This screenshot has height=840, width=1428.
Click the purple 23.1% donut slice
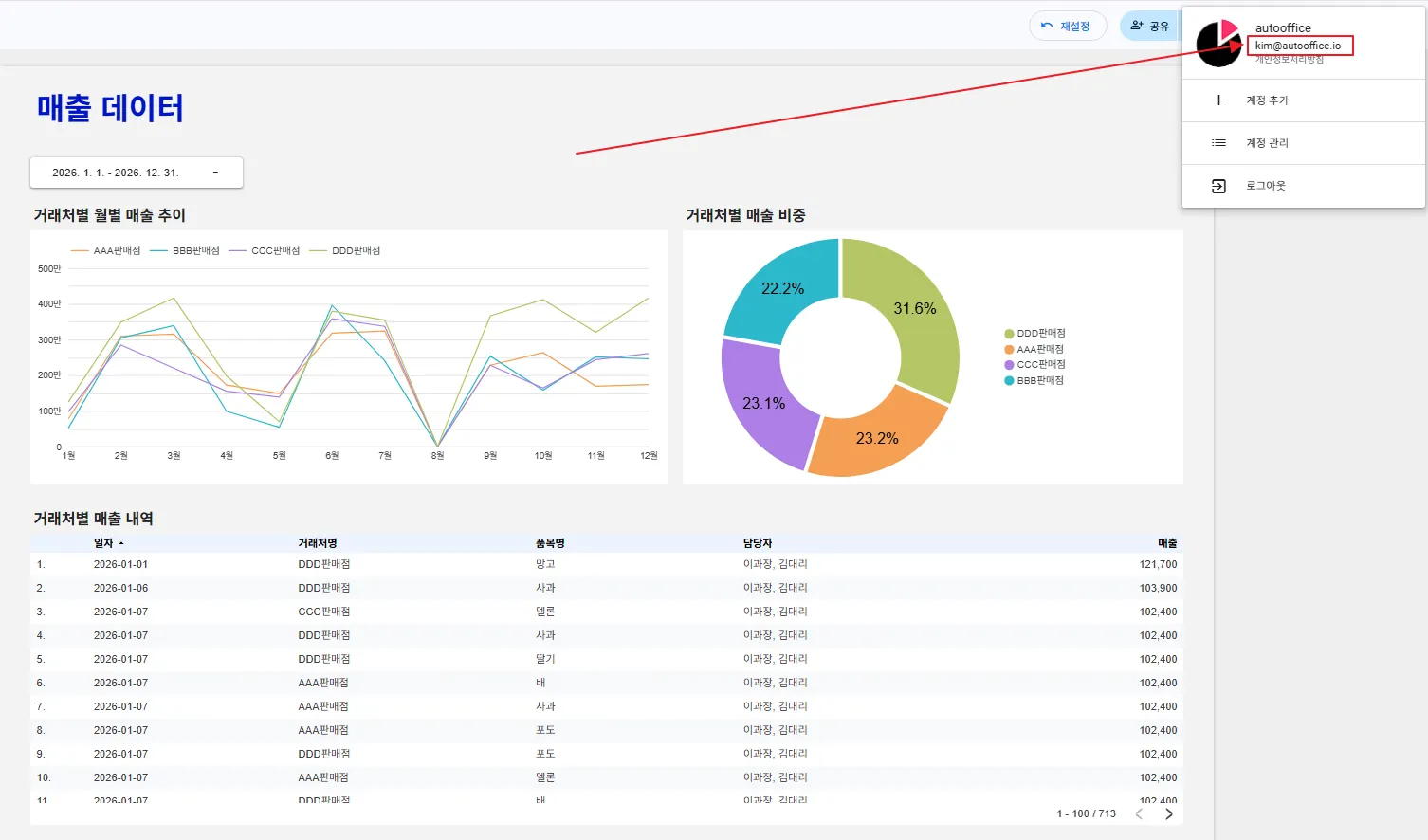click(763, 403)
